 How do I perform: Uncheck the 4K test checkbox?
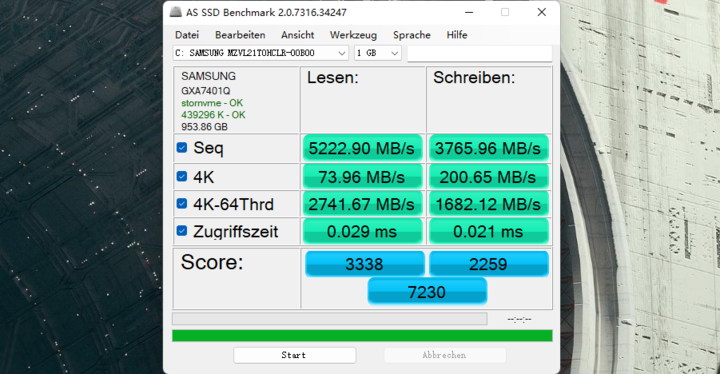[x=182, y=176]
